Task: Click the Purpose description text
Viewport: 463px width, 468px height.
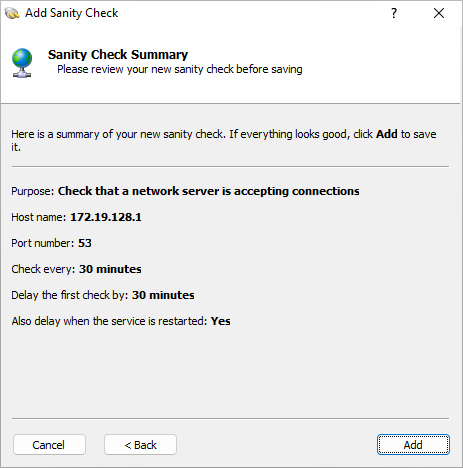Action: tap(209, 191)
